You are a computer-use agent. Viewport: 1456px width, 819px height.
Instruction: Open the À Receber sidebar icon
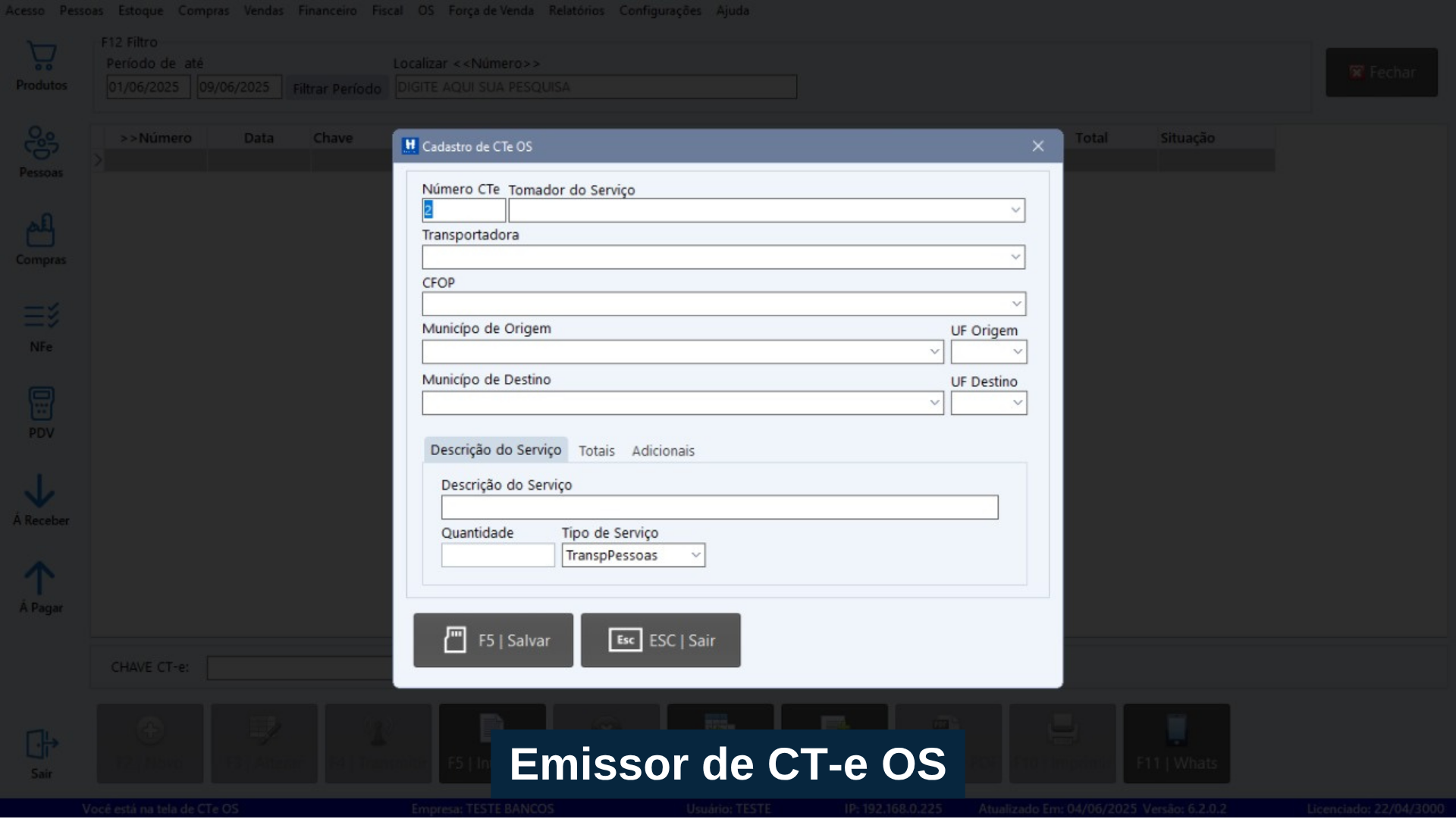pyautogui.click(x=41, y=500)
